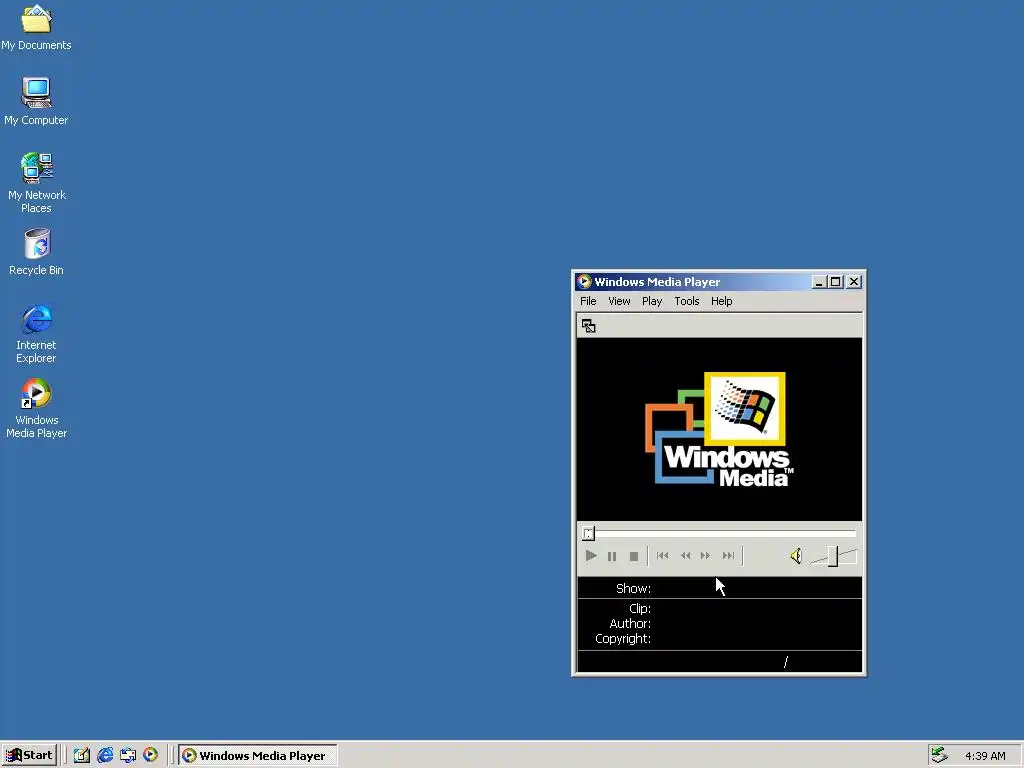Click the volume slider handle
The width and height of the screenshot is (1024, 768).
click(833, 556)
